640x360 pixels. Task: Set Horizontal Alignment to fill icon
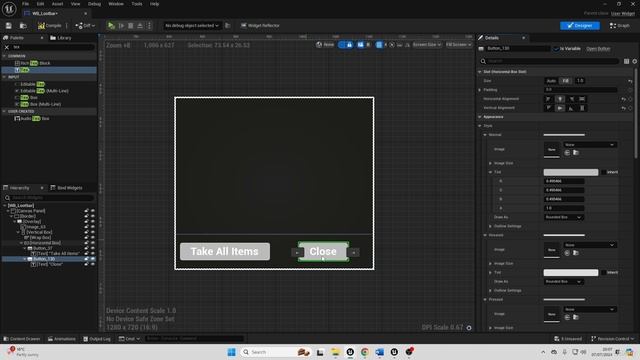(582, 99)
